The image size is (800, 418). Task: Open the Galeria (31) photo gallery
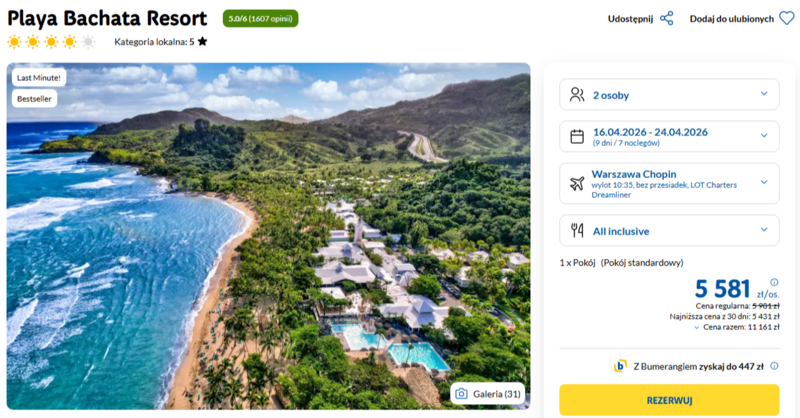click(x=489, y=393)
